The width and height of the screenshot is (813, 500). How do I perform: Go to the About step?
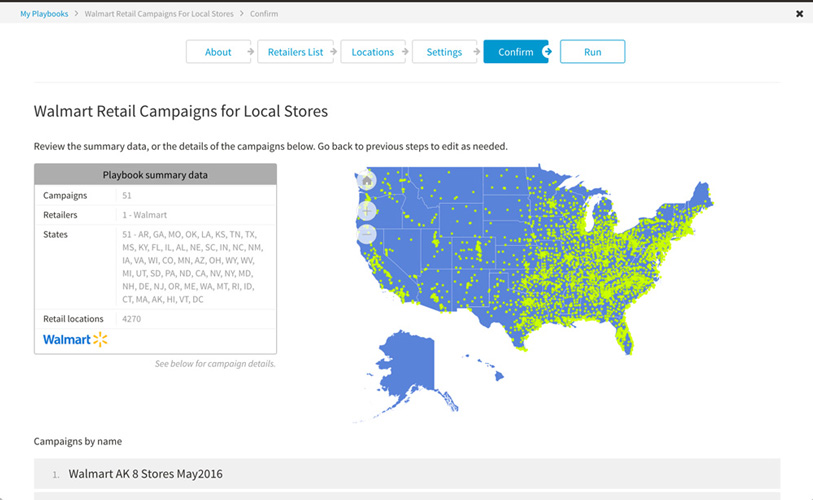coord(218,52)
